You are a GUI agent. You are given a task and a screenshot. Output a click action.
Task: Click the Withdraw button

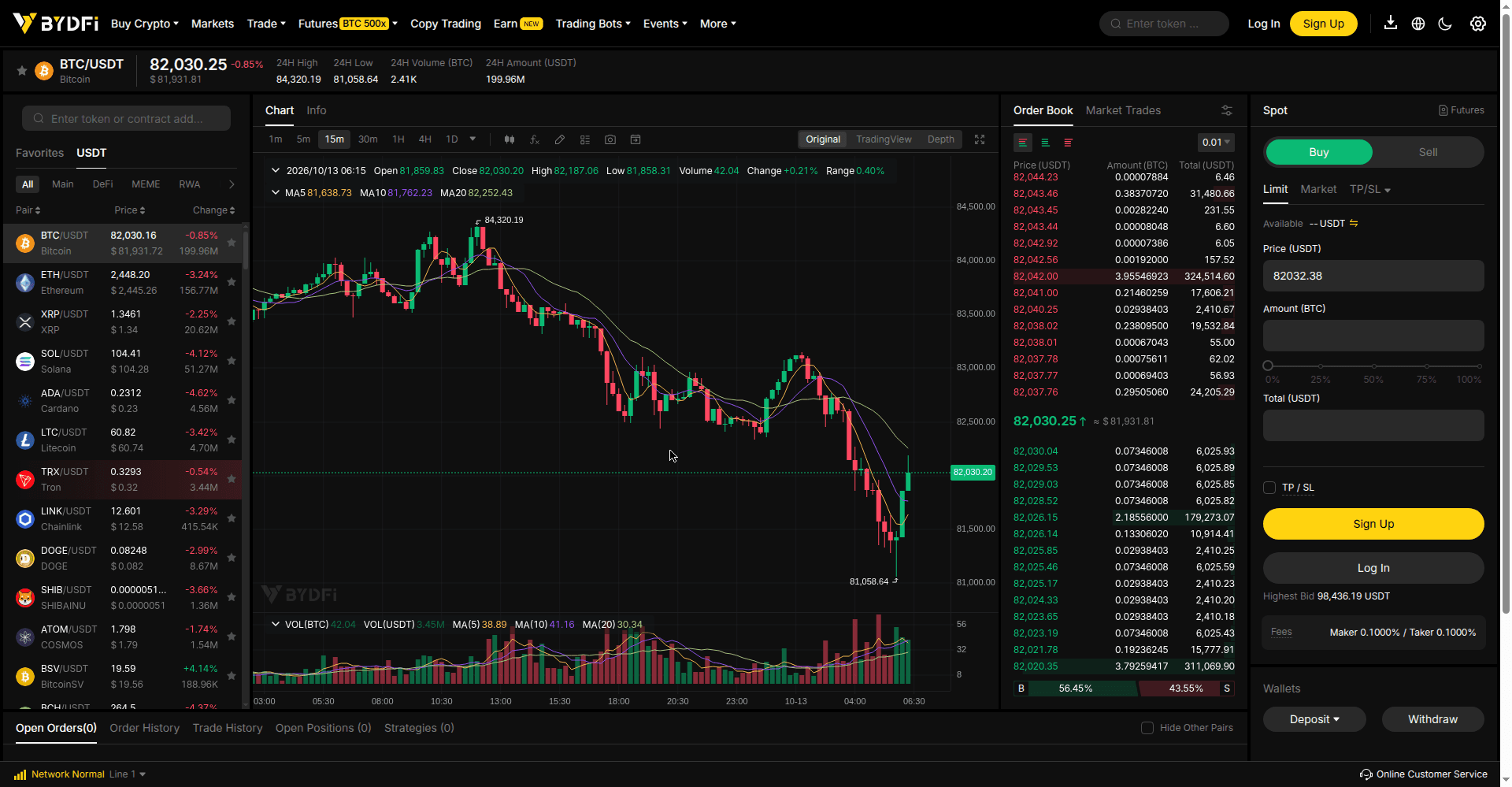(1432, 719)
